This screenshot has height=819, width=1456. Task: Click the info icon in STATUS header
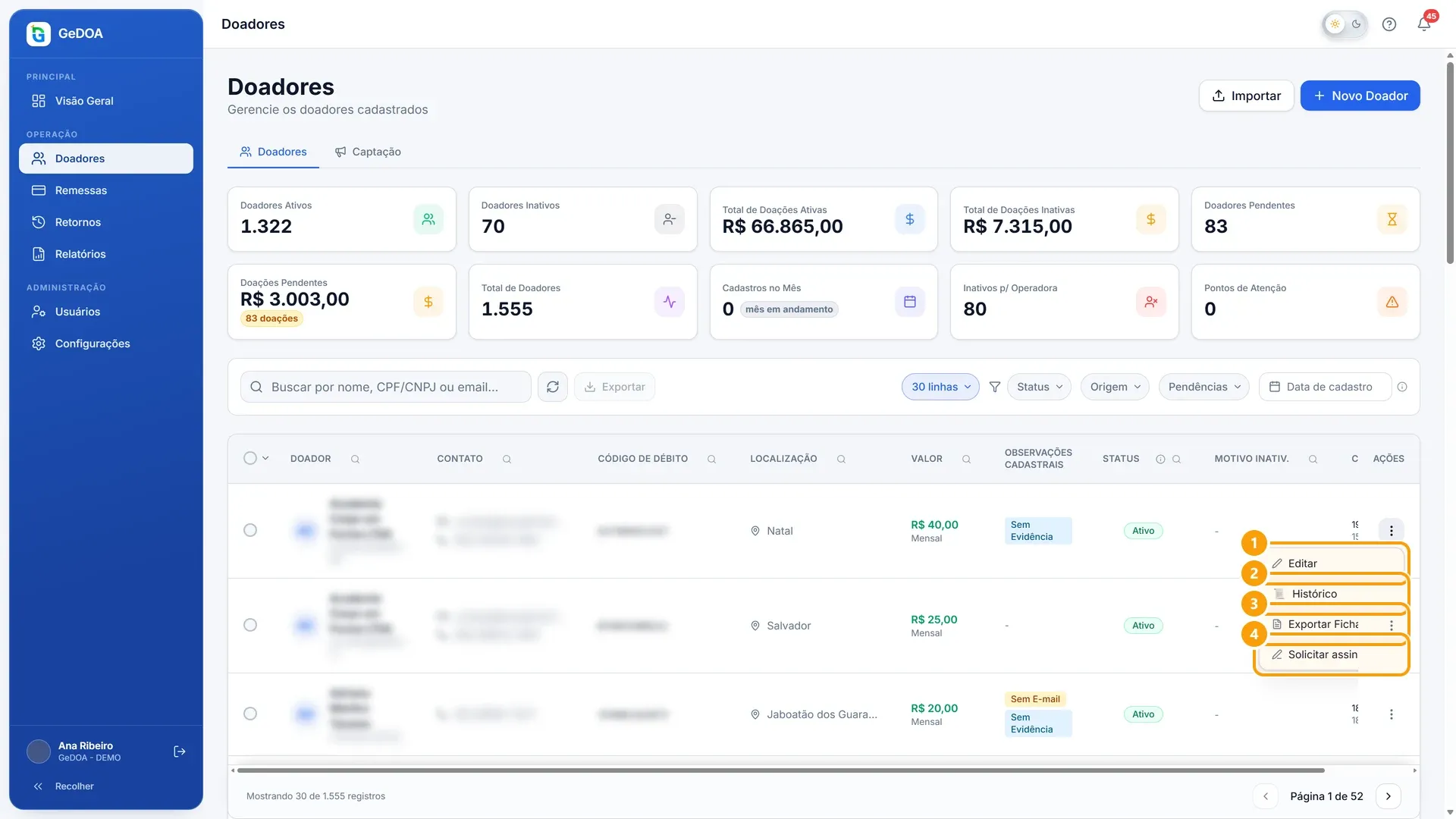[x=1160, y=459]
